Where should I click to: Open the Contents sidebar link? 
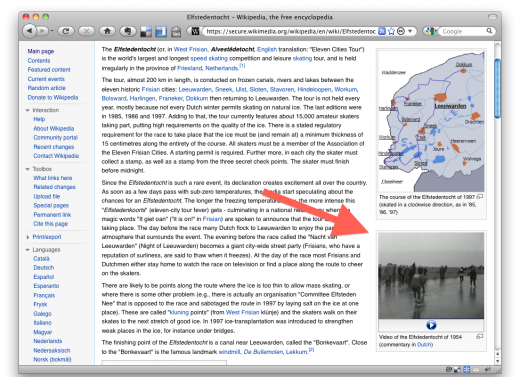[x=39, y=60]
